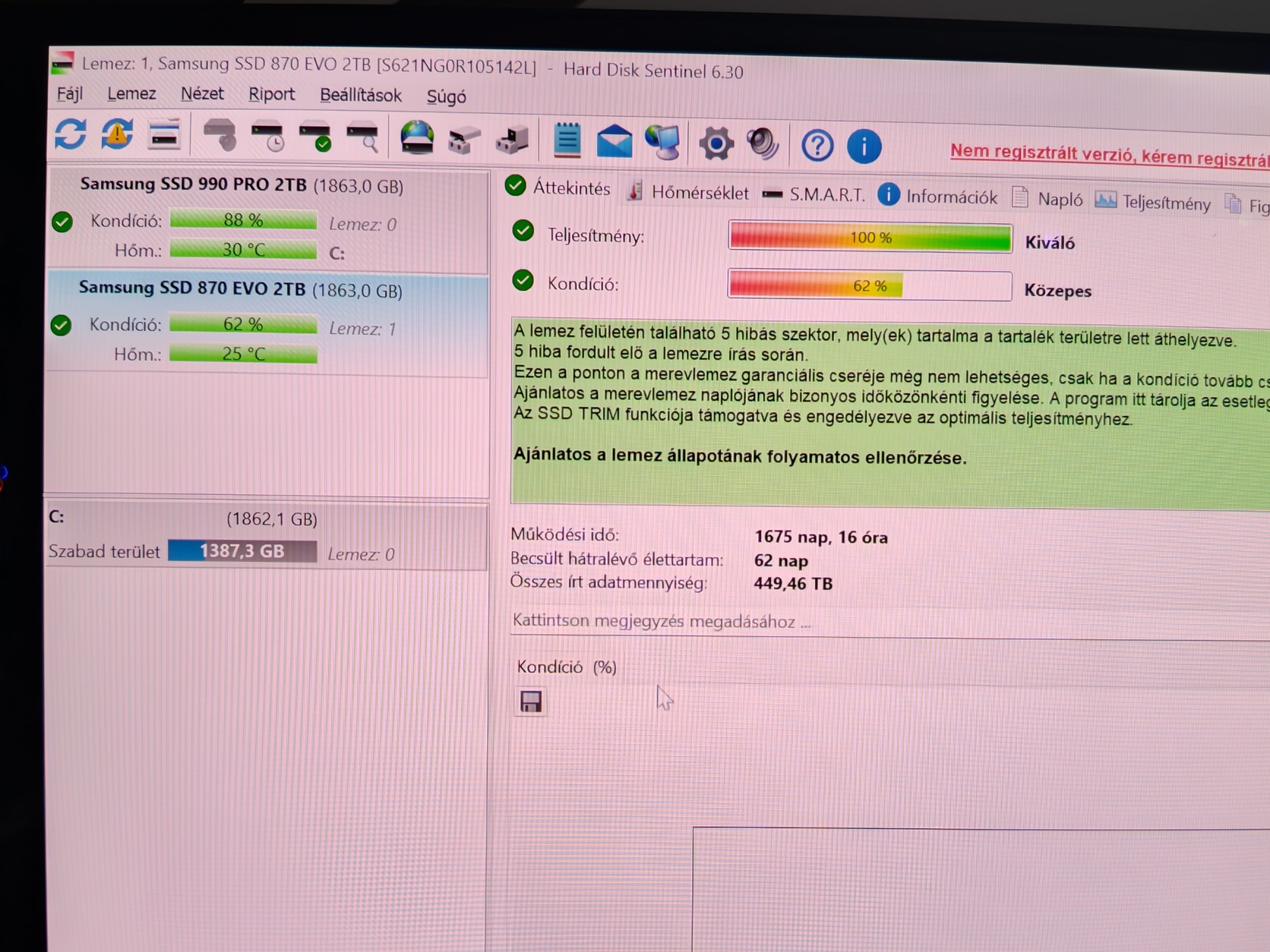Click the 'Kattintson megjegyzés megadásához' comment field
Viewport: 1270px width, 952px height.
pos(890,623)
